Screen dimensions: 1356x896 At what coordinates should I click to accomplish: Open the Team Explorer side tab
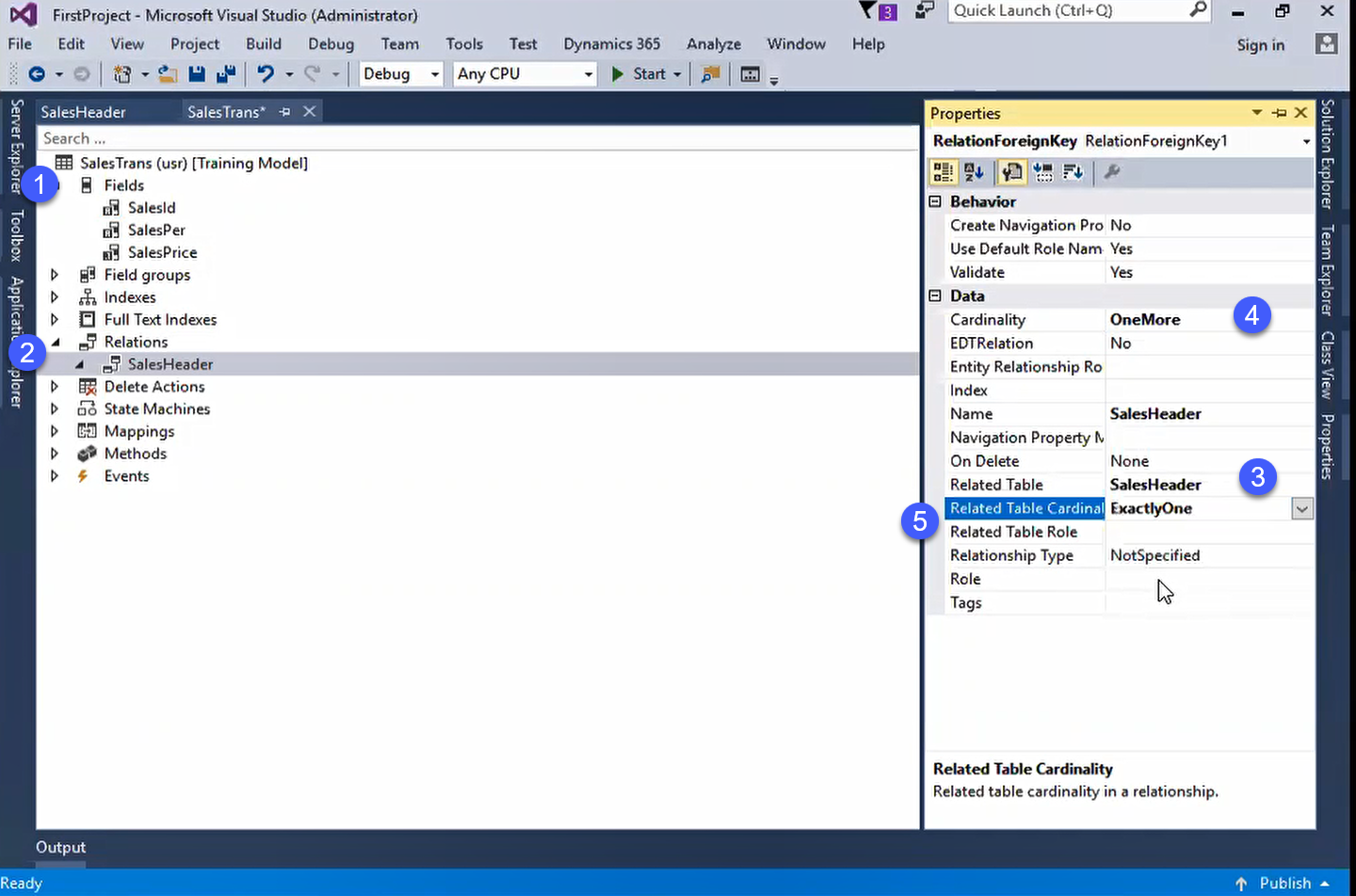[1327, 270]
